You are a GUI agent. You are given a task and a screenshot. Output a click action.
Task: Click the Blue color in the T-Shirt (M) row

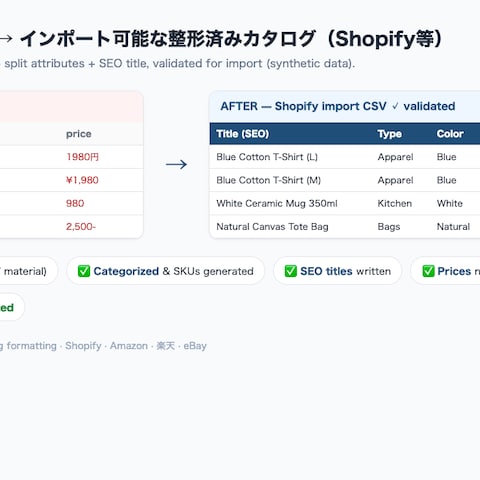point(446,180)
